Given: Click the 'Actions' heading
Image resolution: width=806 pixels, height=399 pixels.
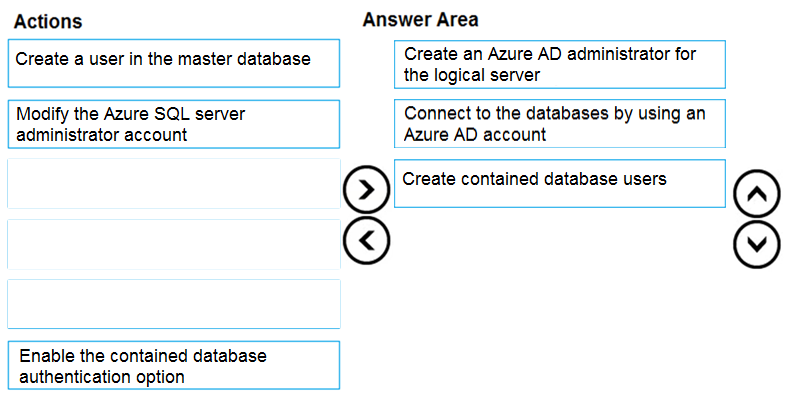Looking at the screenshot, I should tap(48, 22).
